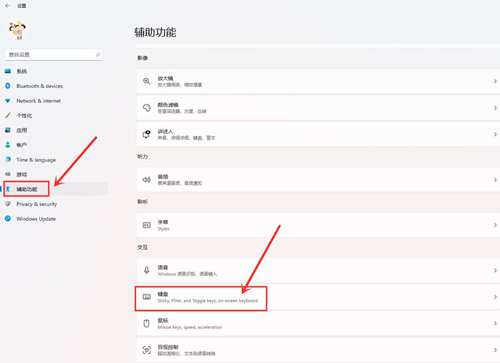The image size is (500, 363).
Task: Open the captions icon entry
Action: (146, 225)
